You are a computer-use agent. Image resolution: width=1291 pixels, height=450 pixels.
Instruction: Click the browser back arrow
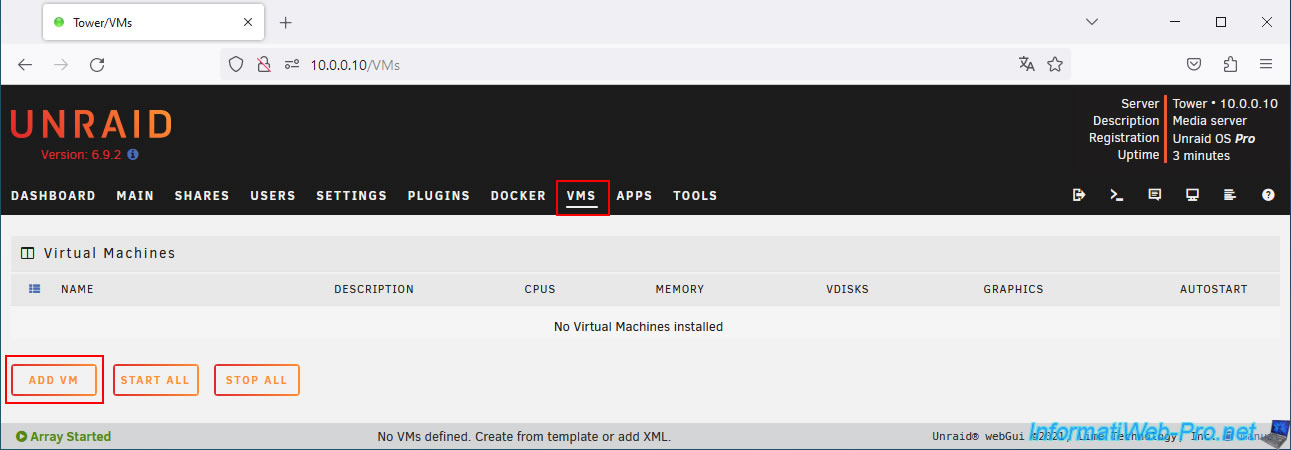(x=25, y=64)
